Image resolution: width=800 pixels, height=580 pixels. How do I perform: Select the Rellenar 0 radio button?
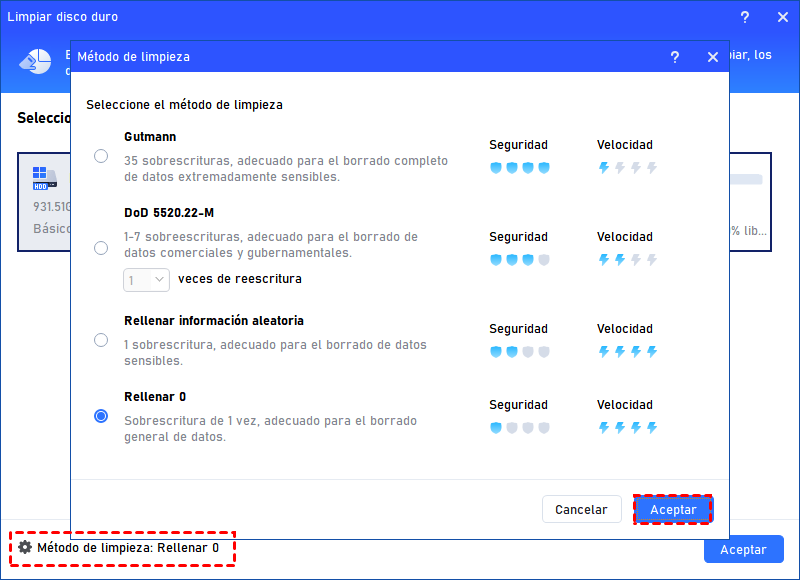[x=101, y=416]
